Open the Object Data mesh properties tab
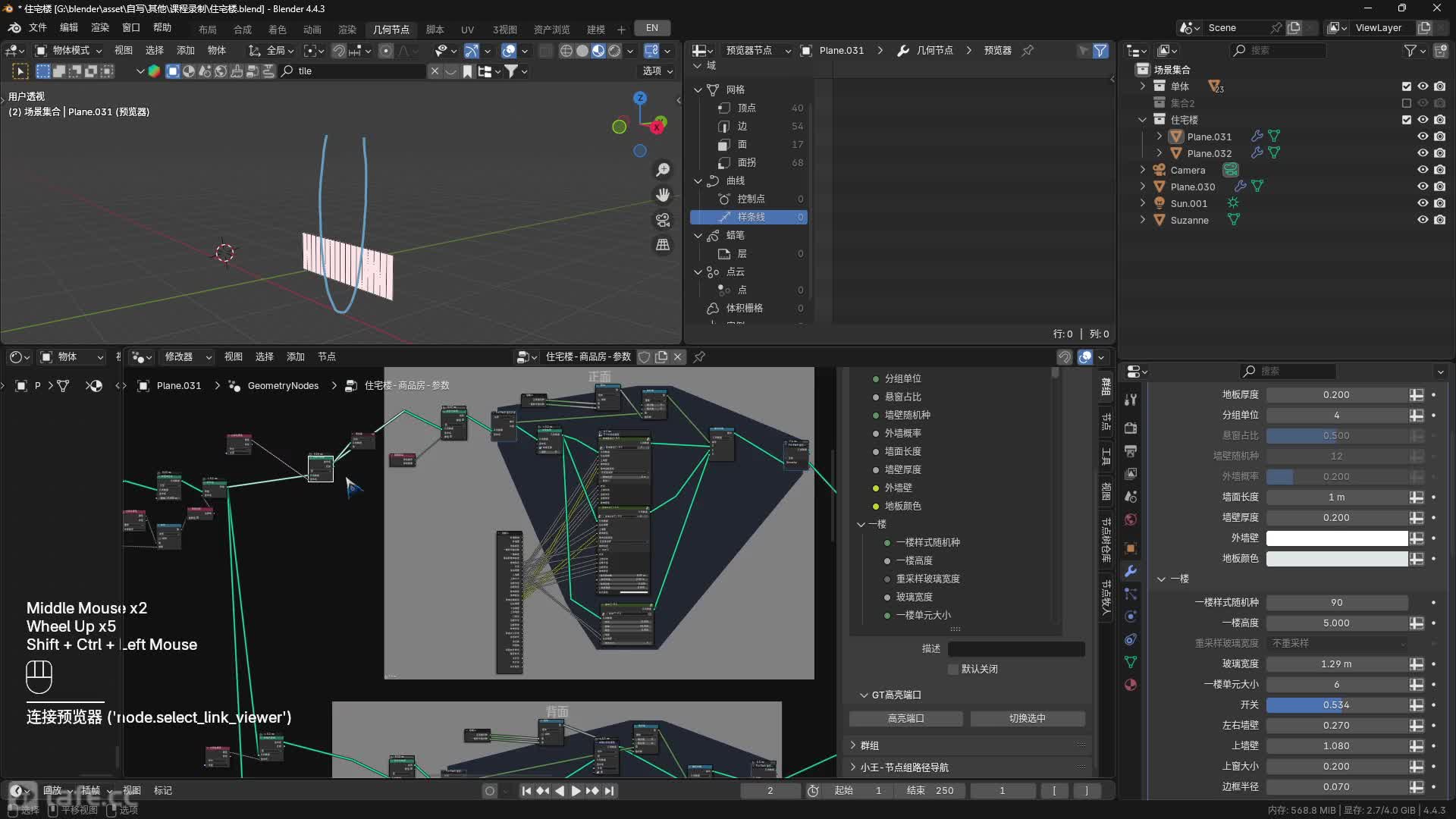Image resolution: width=1456 pixels, height=819 pixels. pyautogui.click(x=1131, y=662)
